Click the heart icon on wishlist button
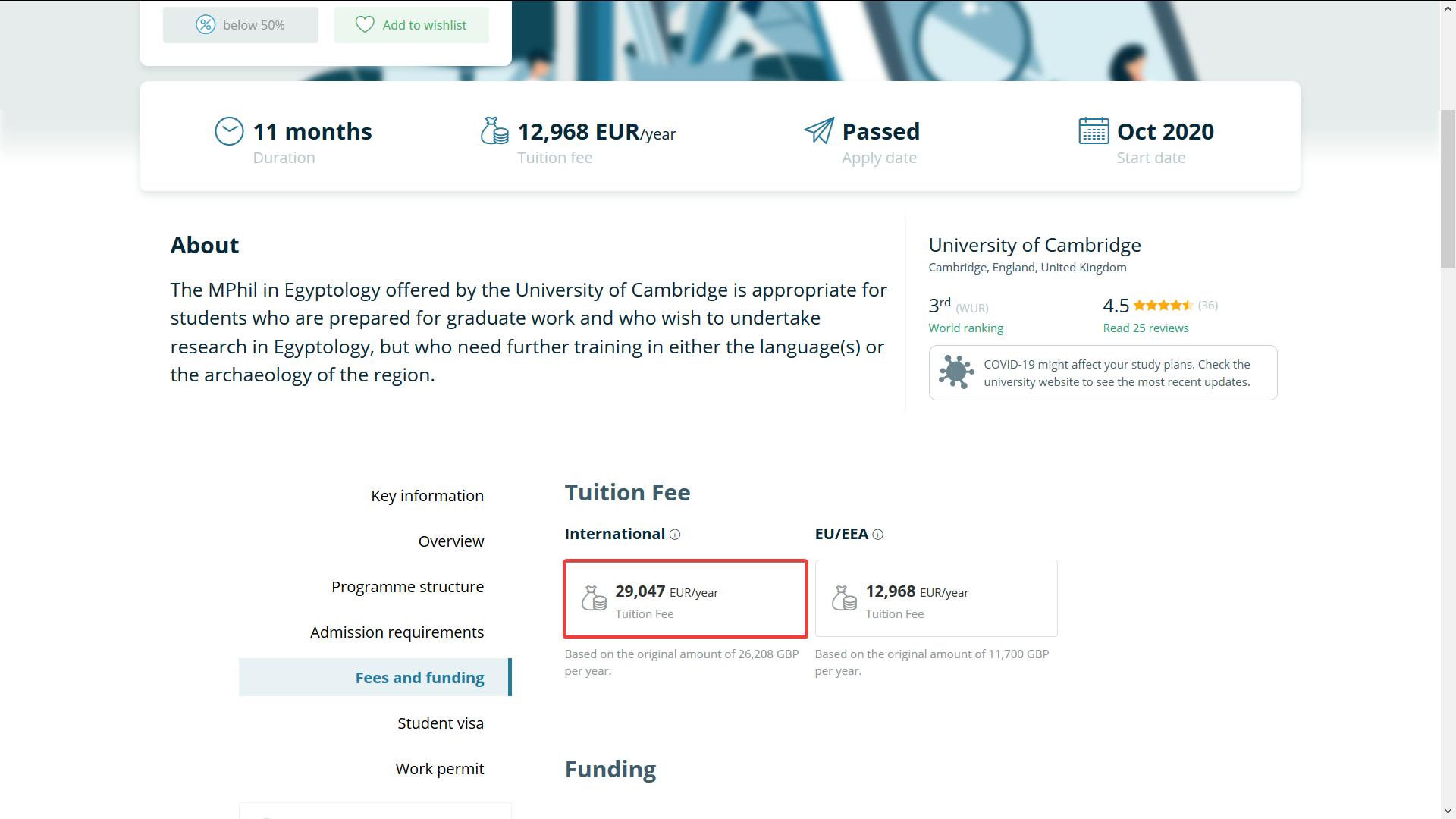 365,25
